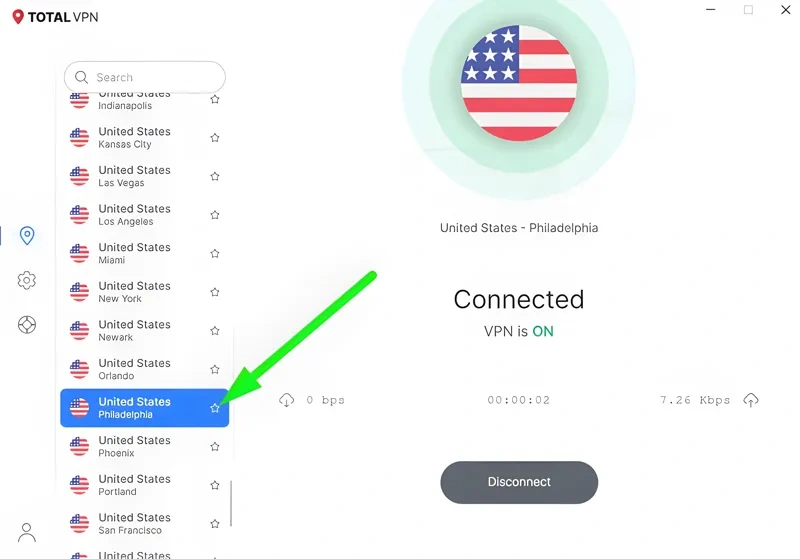The image size is (800, 559).
Task: Click the Disconnect button
Action: (x=519, y=482)
